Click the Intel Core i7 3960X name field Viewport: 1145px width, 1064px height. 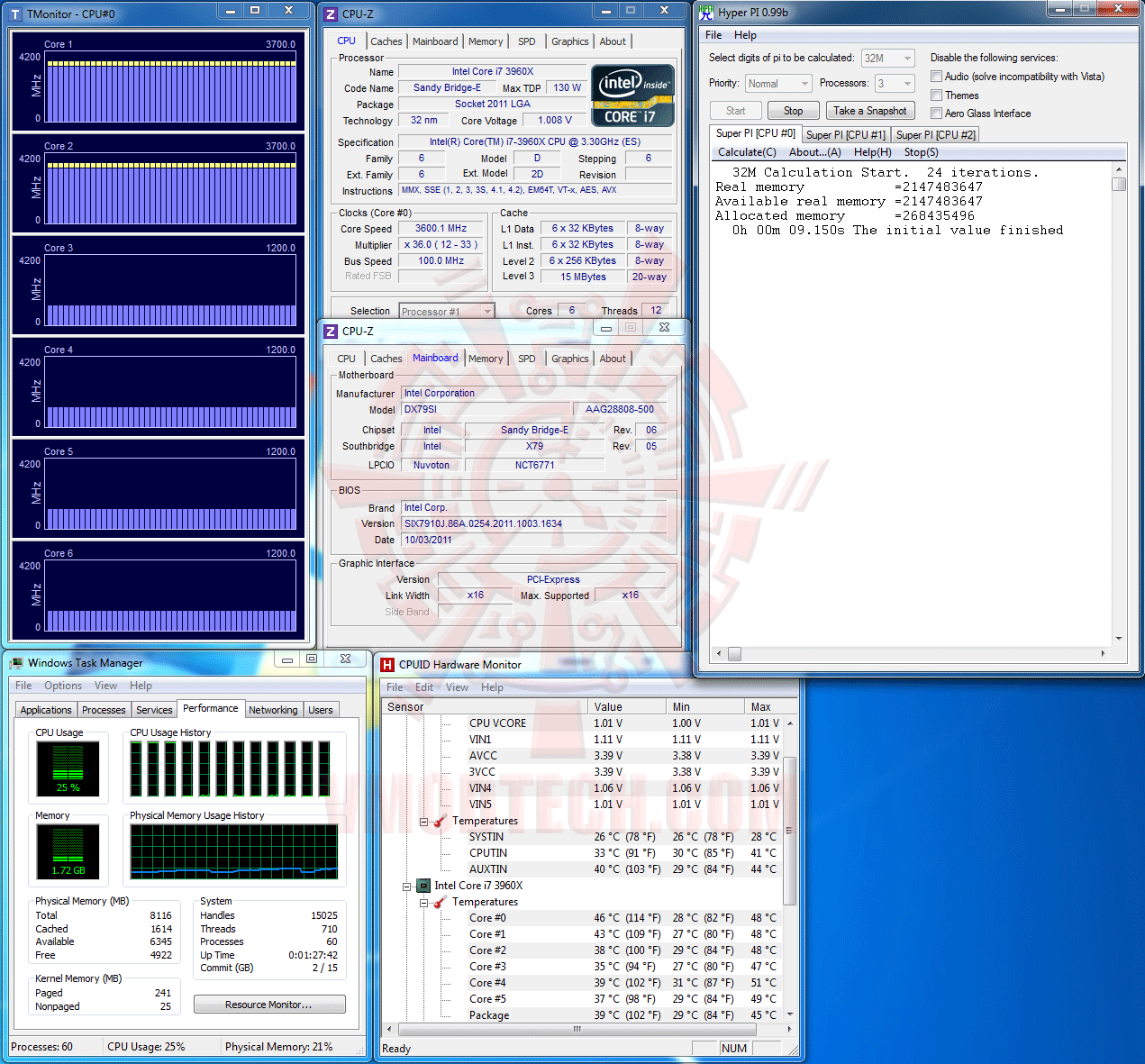coord(492,71)
